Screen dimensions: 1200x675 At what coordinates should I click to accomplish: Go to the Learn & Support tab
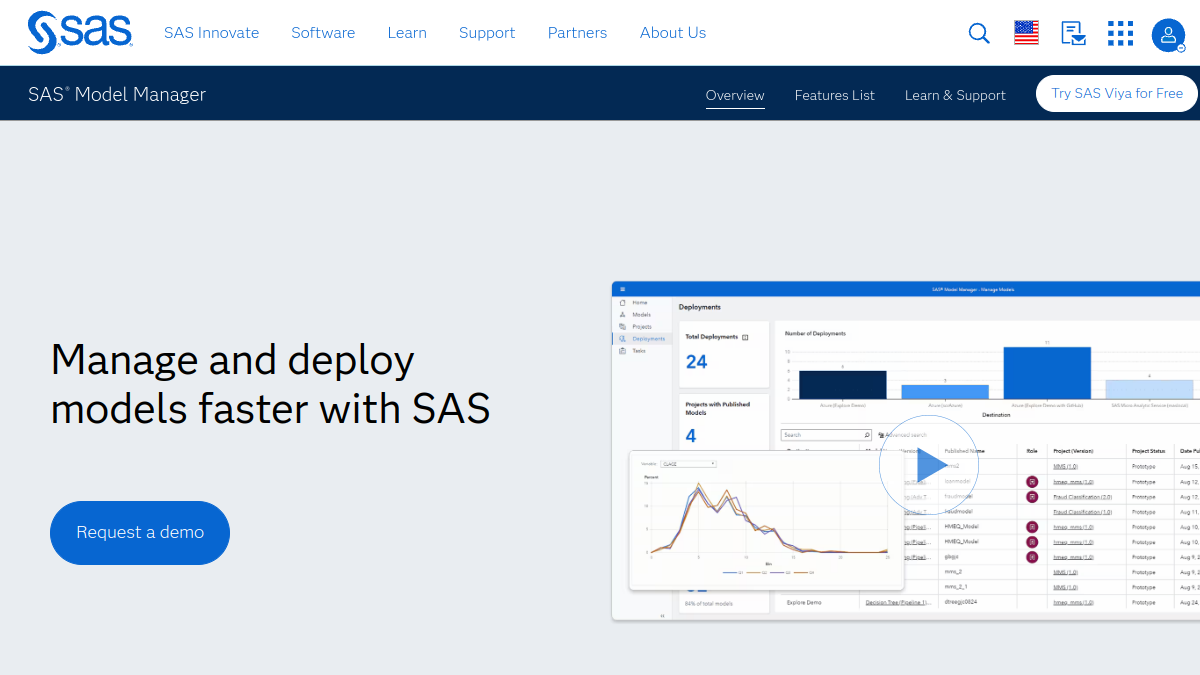955,95
